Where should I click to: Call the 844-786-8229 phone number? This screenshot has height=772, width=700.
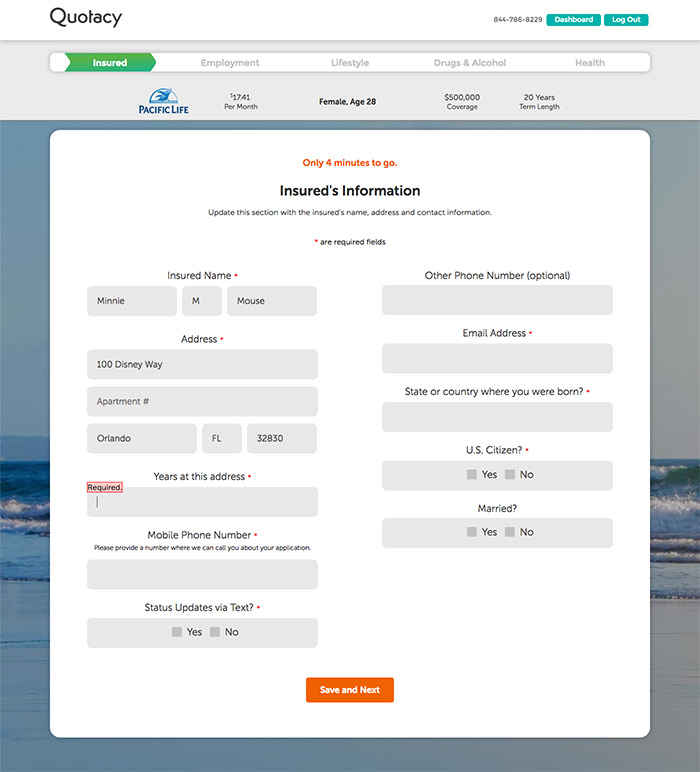pos(518,20)
